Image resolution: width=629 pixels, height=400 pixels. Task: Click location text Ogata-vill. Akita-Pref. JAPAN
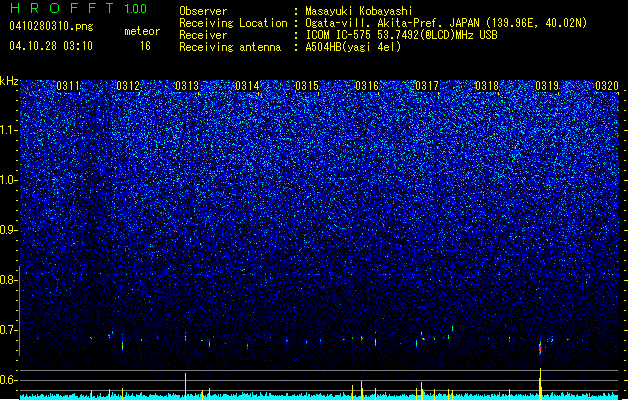(392, 23)
